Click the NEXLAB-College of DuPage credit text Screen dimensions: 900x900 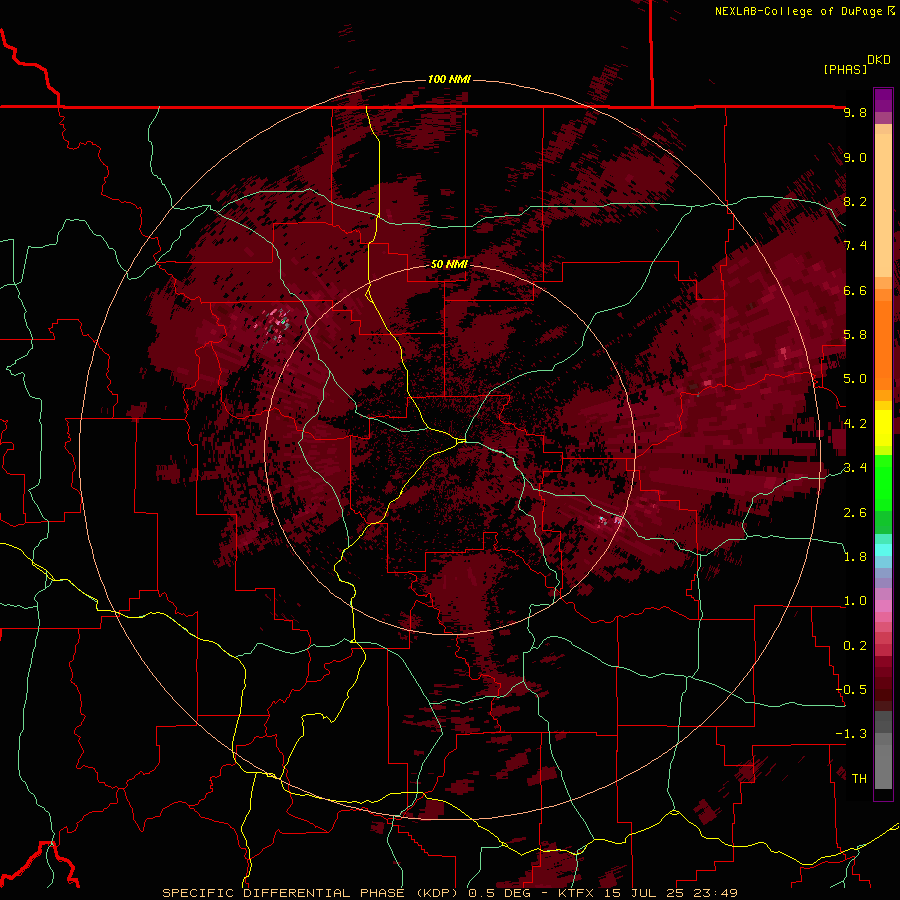pos(798,11)
